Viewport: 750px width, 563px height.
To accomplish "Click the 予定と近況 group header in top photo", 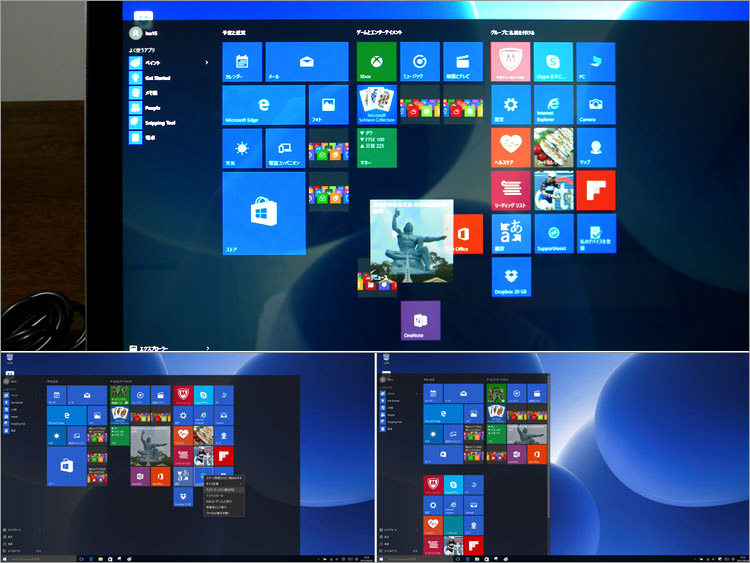I will [x=234, y=33].
